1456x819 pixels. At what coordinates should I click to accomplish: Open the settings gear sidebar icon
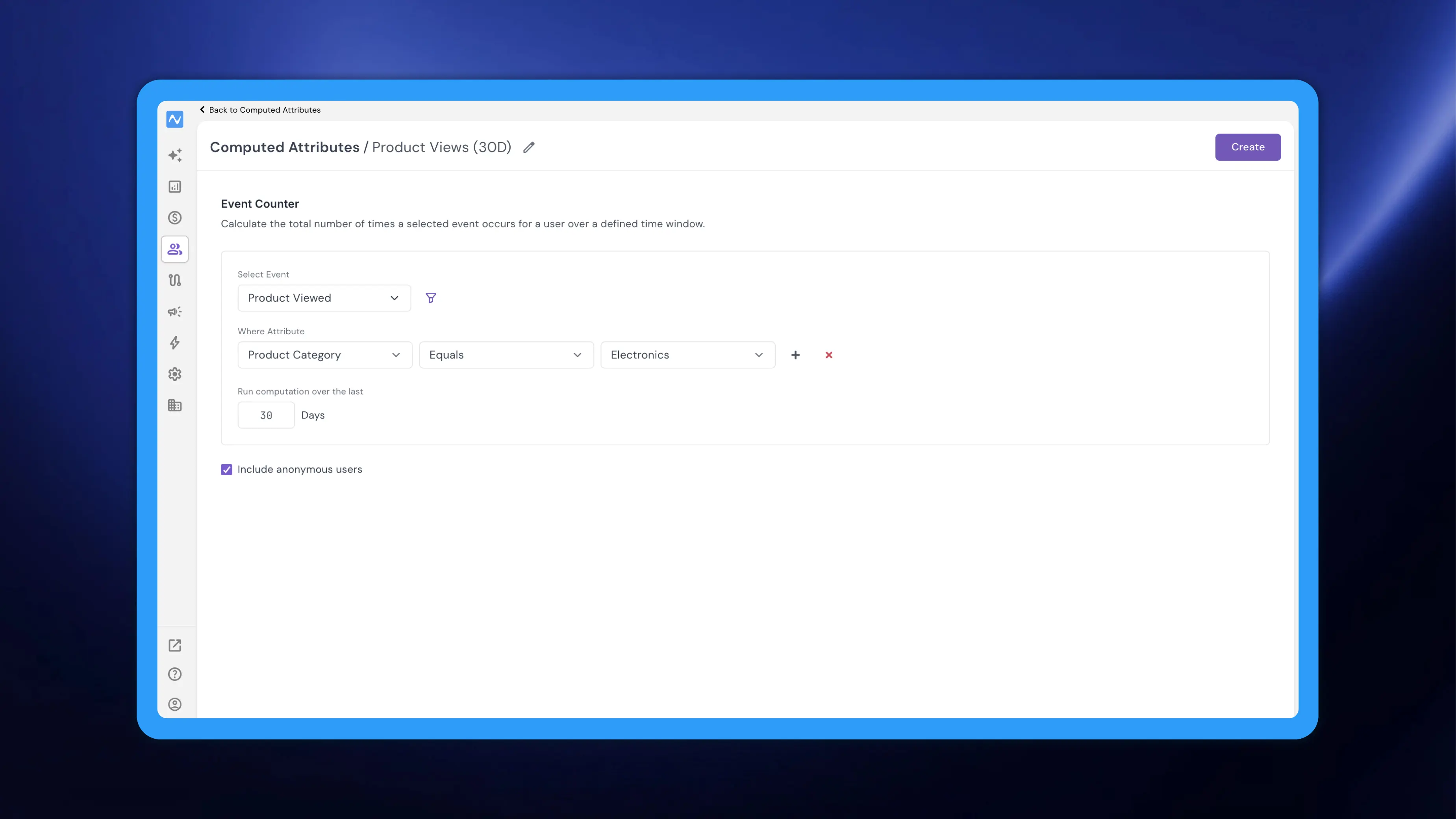coord(175,374)
